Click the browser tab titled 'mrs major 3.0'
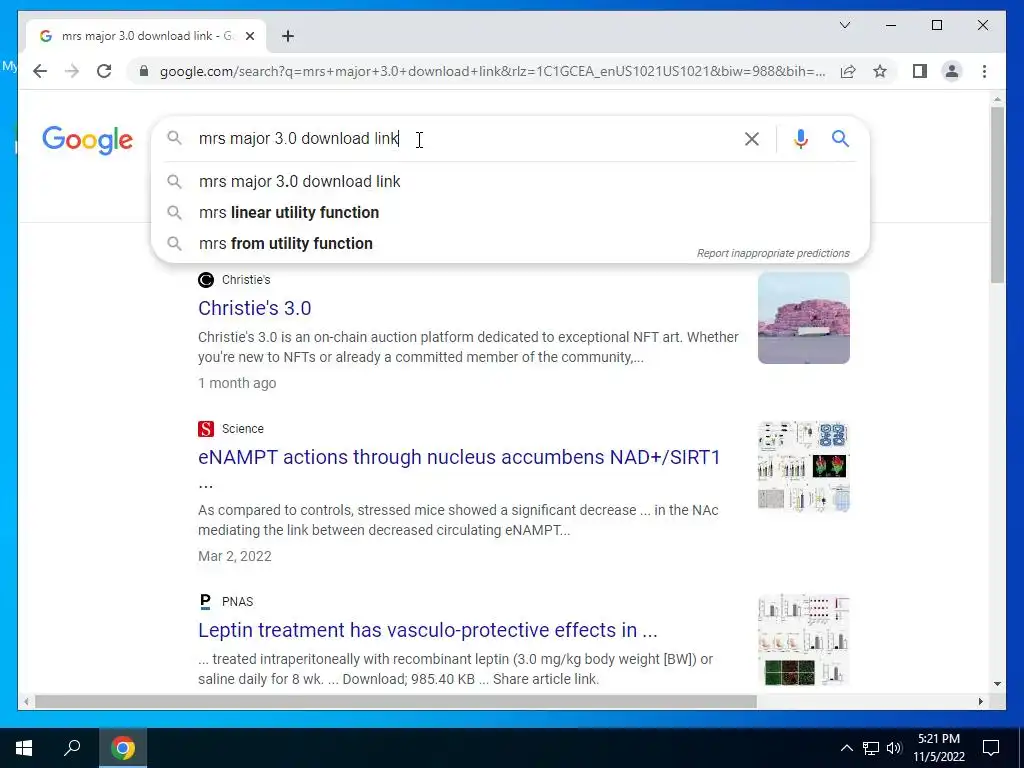Screen dimensions: 1024x768 (146, 36)
